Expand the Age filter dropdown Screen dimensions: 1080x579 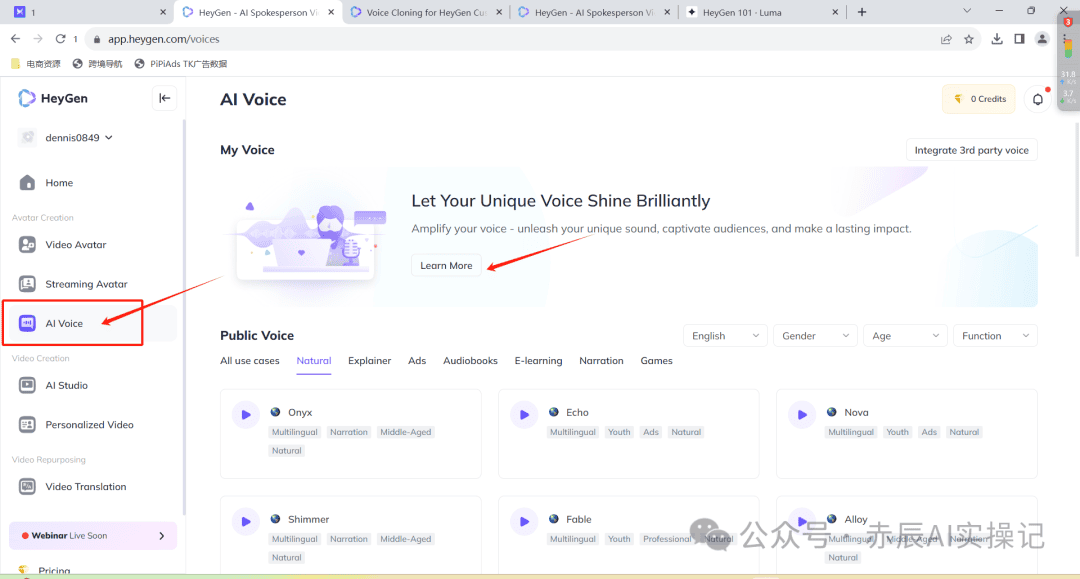(x=905, y=336)
